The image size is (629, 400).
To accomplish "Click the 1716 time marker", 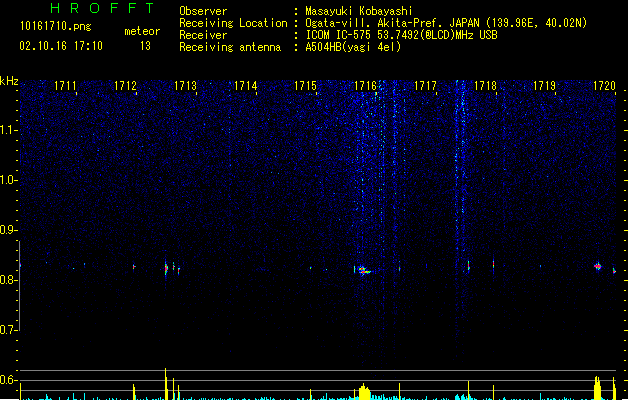I will point(365,86).
